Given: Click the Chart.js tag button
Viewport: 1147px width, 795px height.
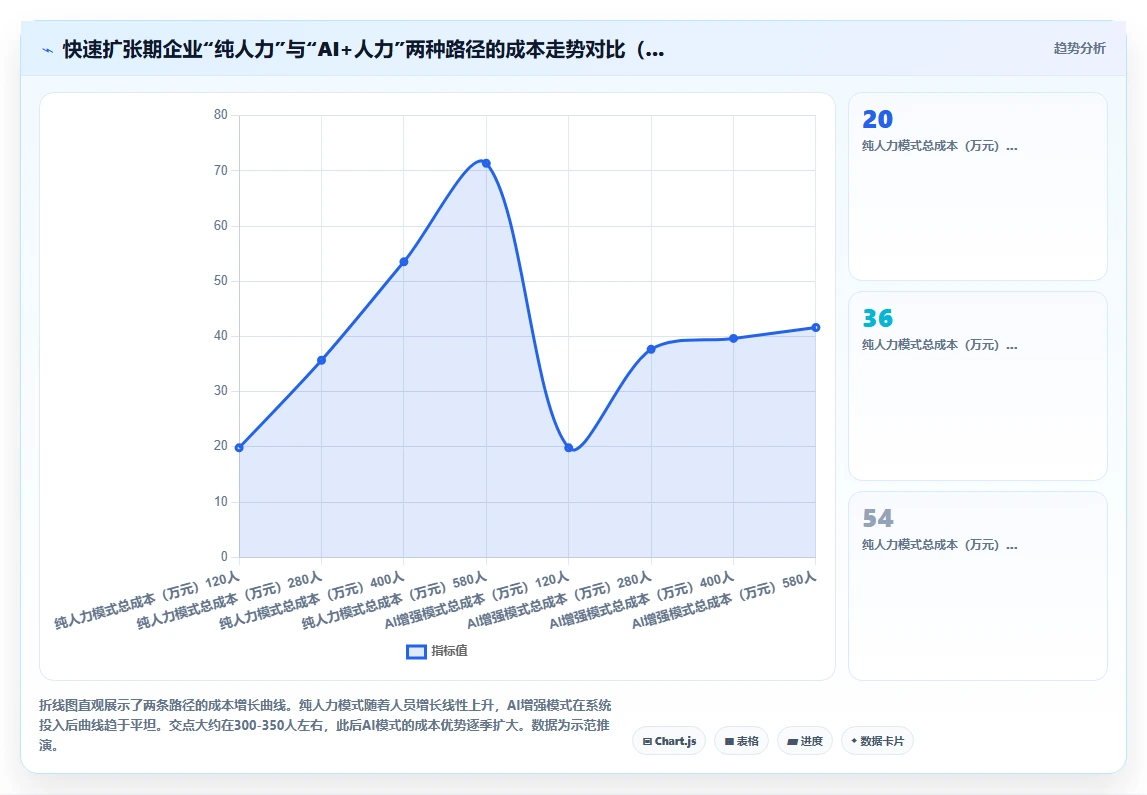Looking at the screenshot, I should pos(669,741).
